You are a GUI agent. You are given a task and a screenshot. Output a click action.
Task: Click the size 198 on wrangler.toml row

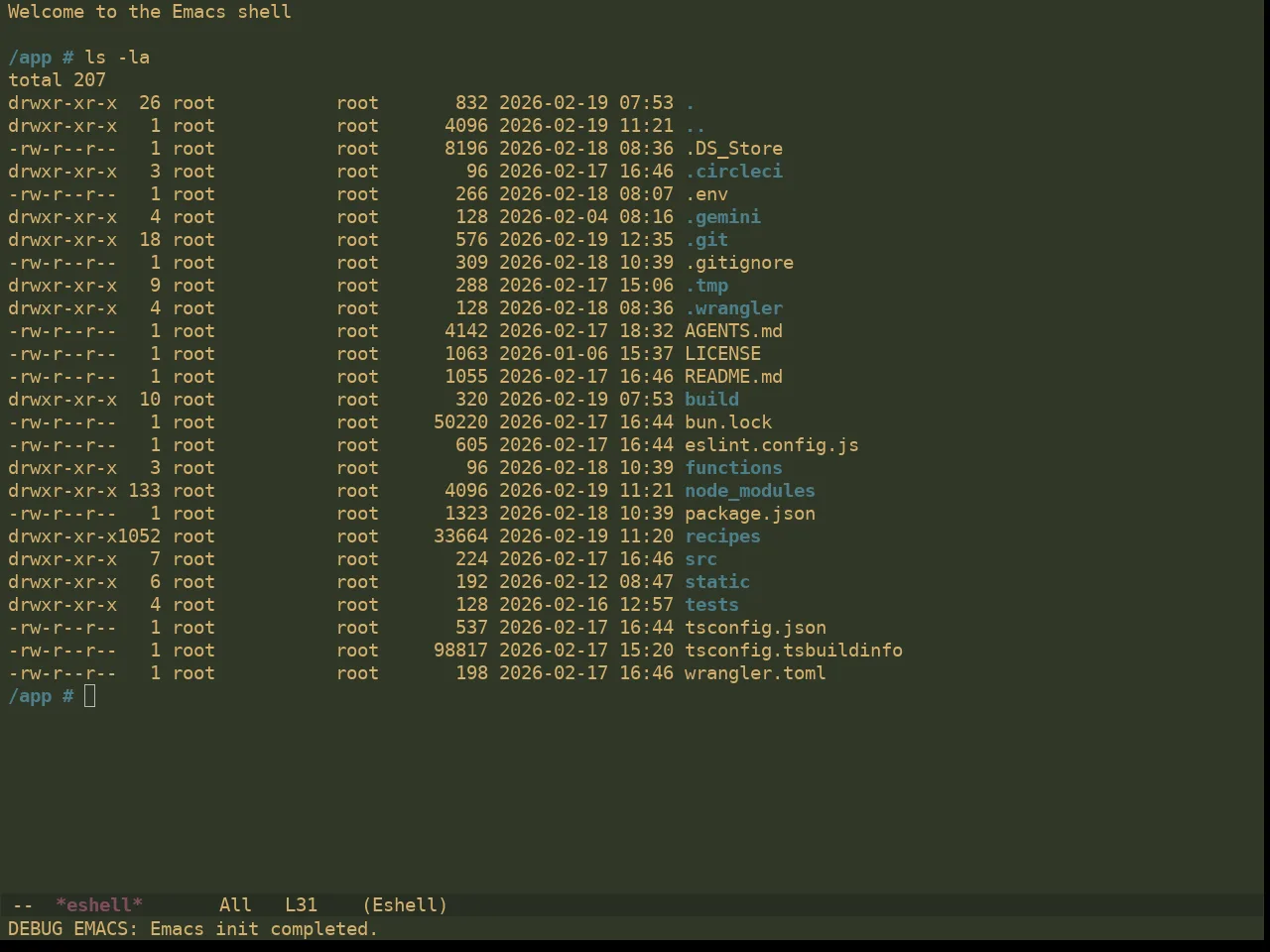point(471,673)
